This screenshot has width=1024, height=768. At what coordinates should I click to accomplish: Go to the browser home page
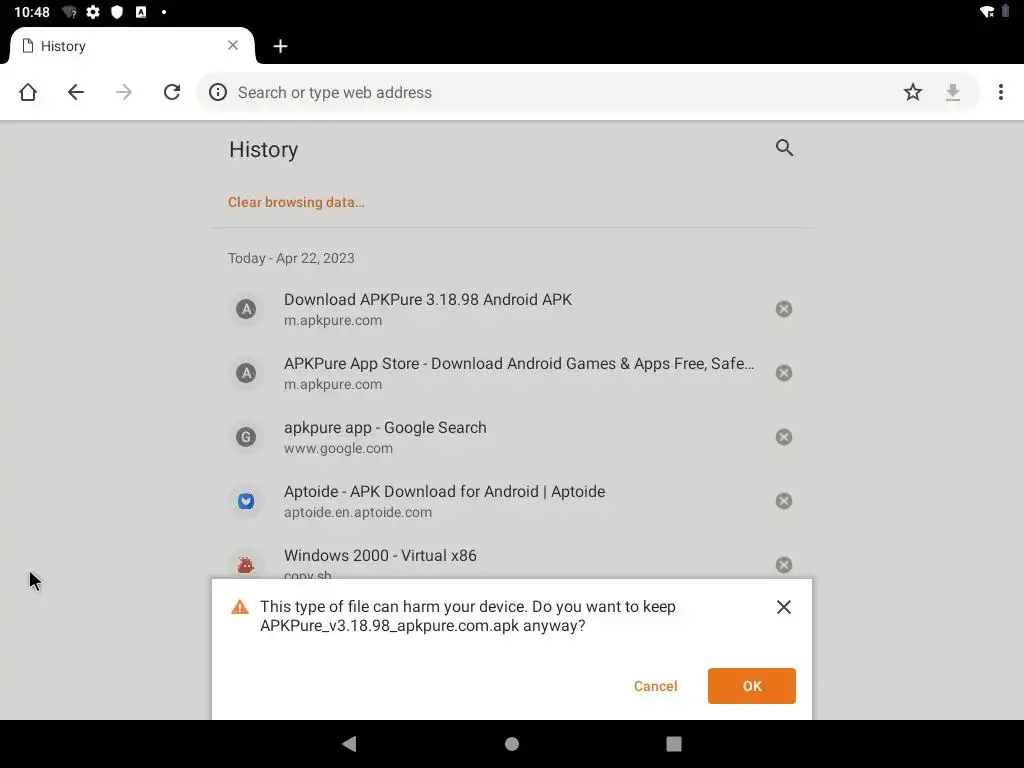click(28, 92)
